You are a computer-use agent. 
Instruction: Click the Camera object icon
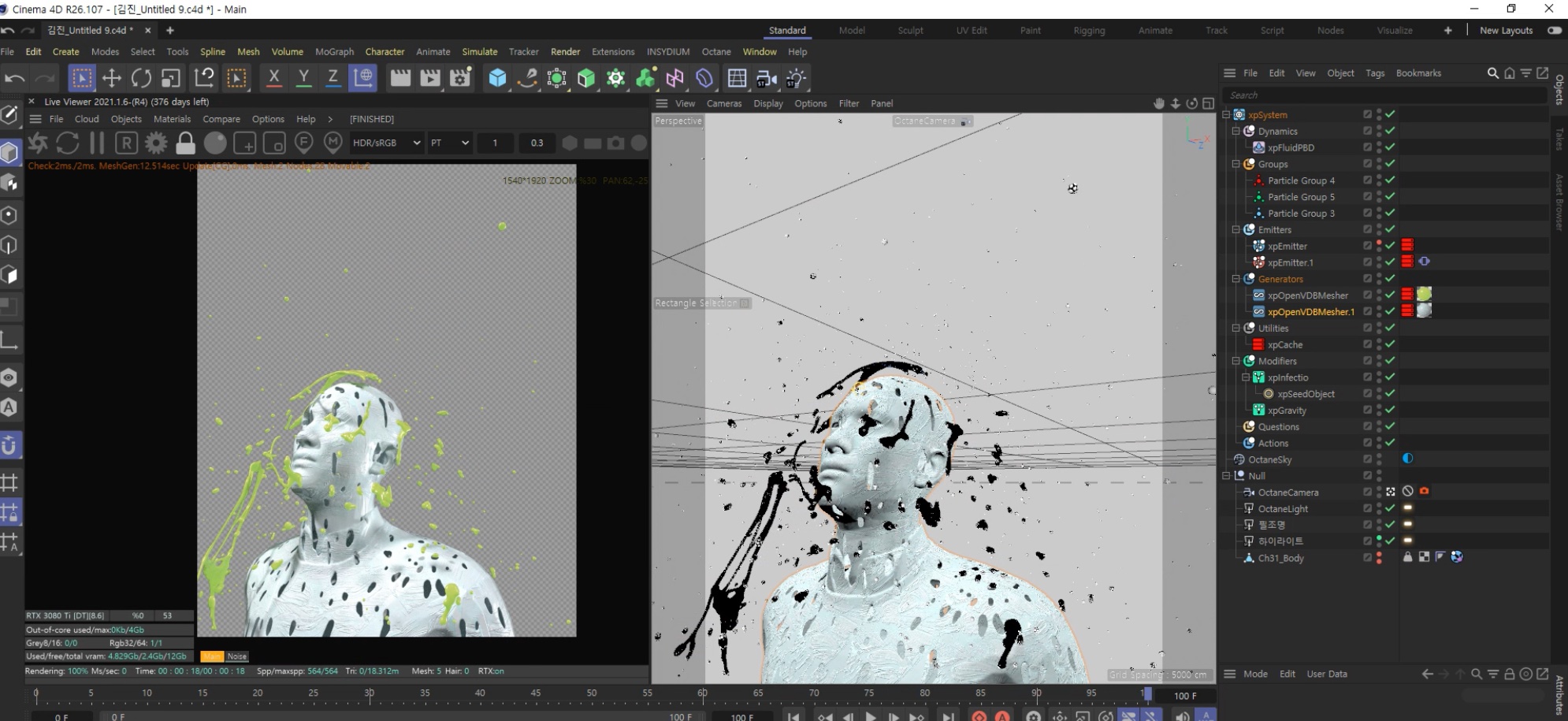[766, 78]
